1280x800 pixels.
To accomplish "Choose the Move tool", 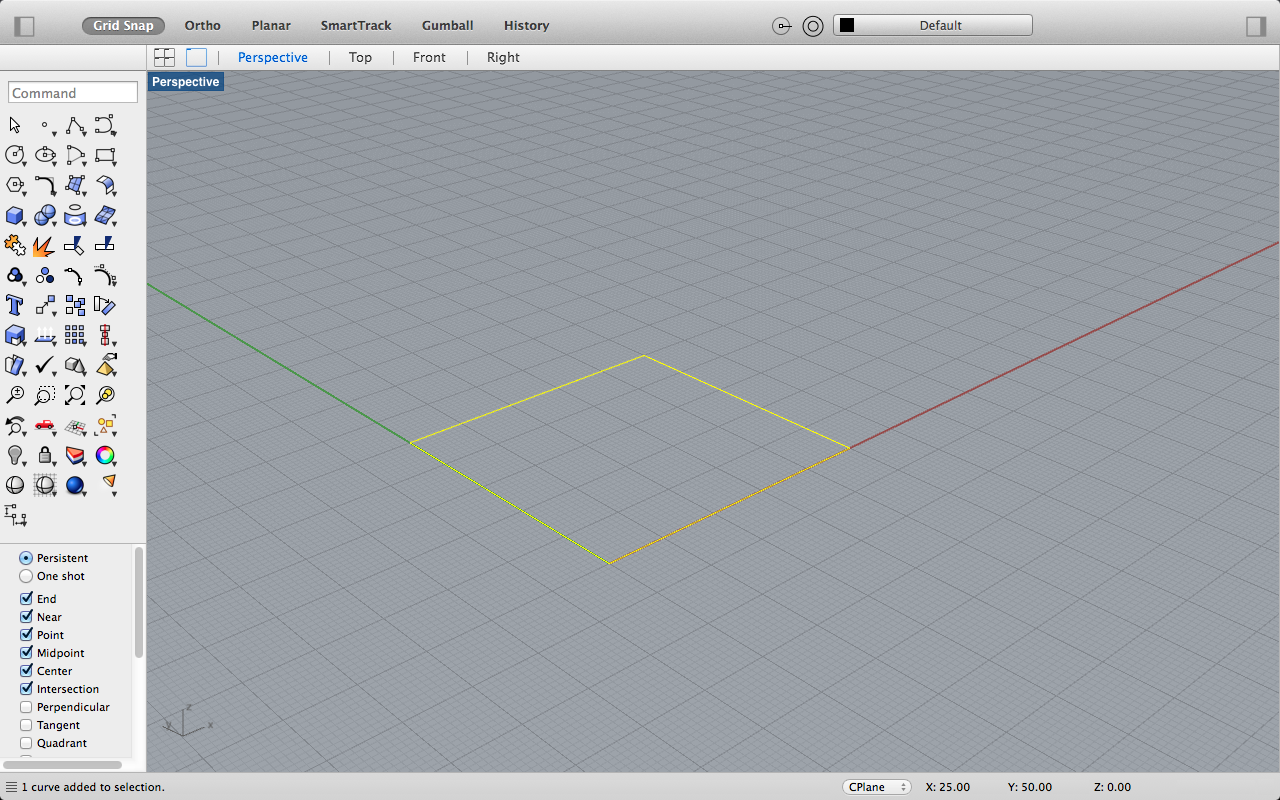I will click(45, 305).
